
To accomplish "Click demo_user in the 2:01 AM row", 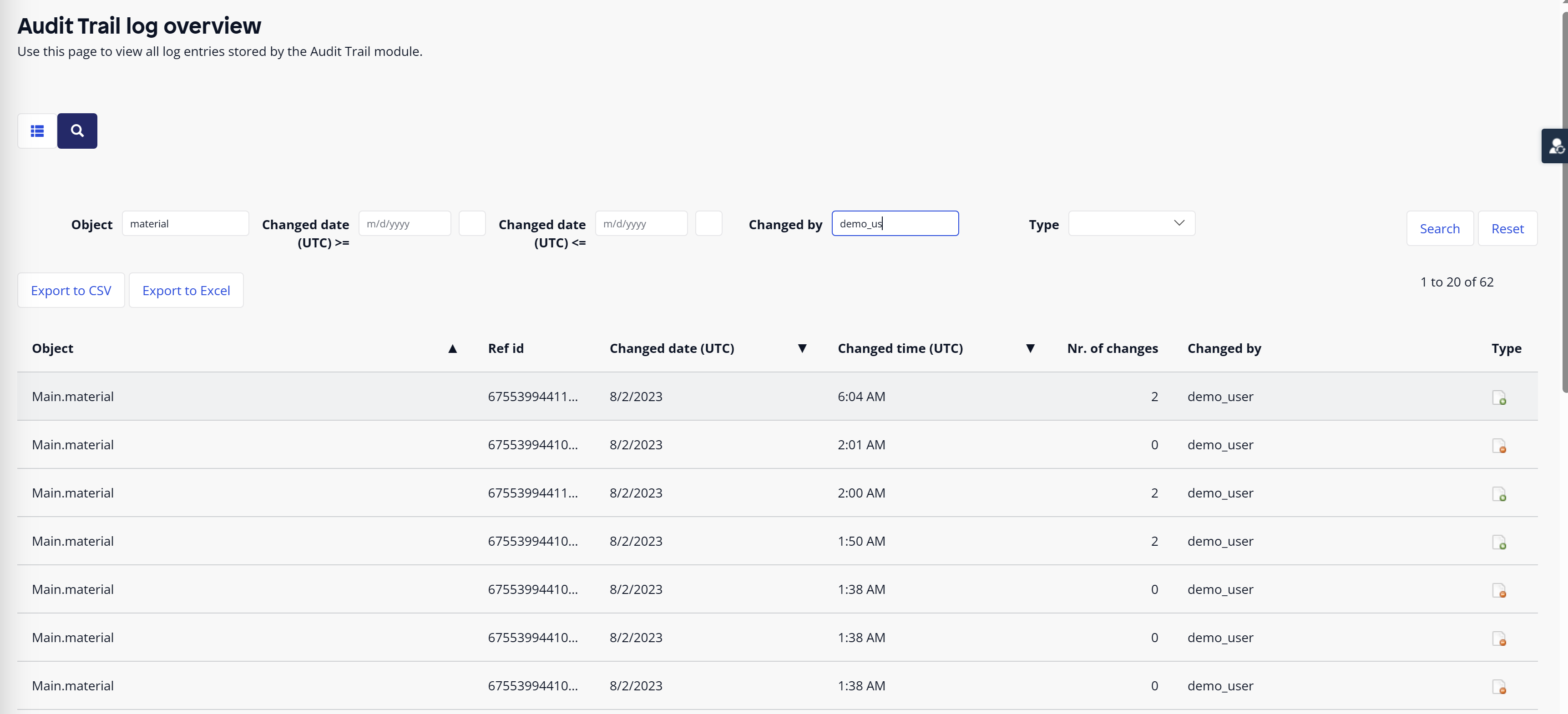I will tap(1220, 445).
